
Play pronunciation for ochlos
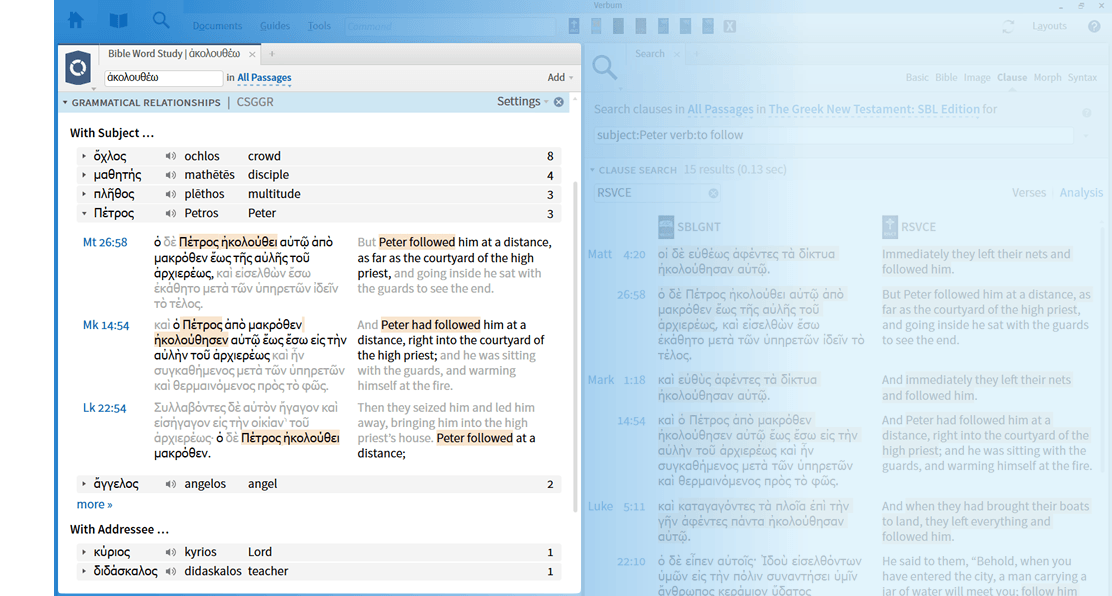pos(171,156)
